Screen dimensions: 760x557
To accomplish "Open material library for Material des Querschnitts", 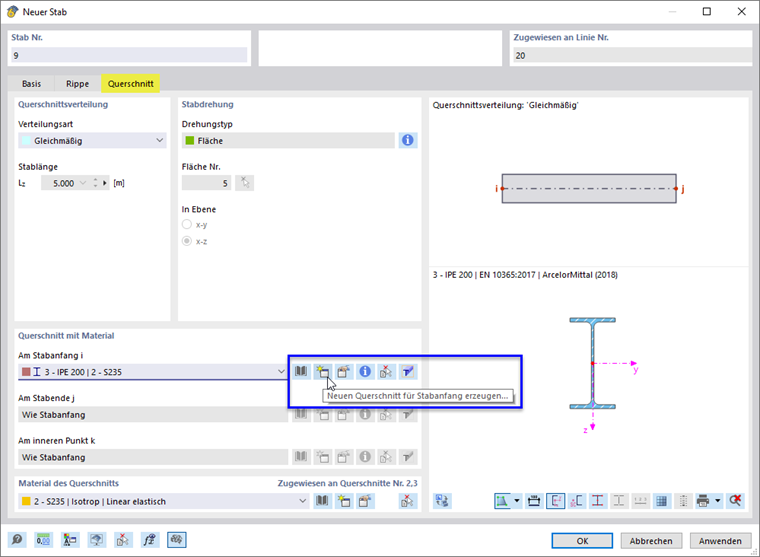I will pyautogui.click(x=322, y=501).
